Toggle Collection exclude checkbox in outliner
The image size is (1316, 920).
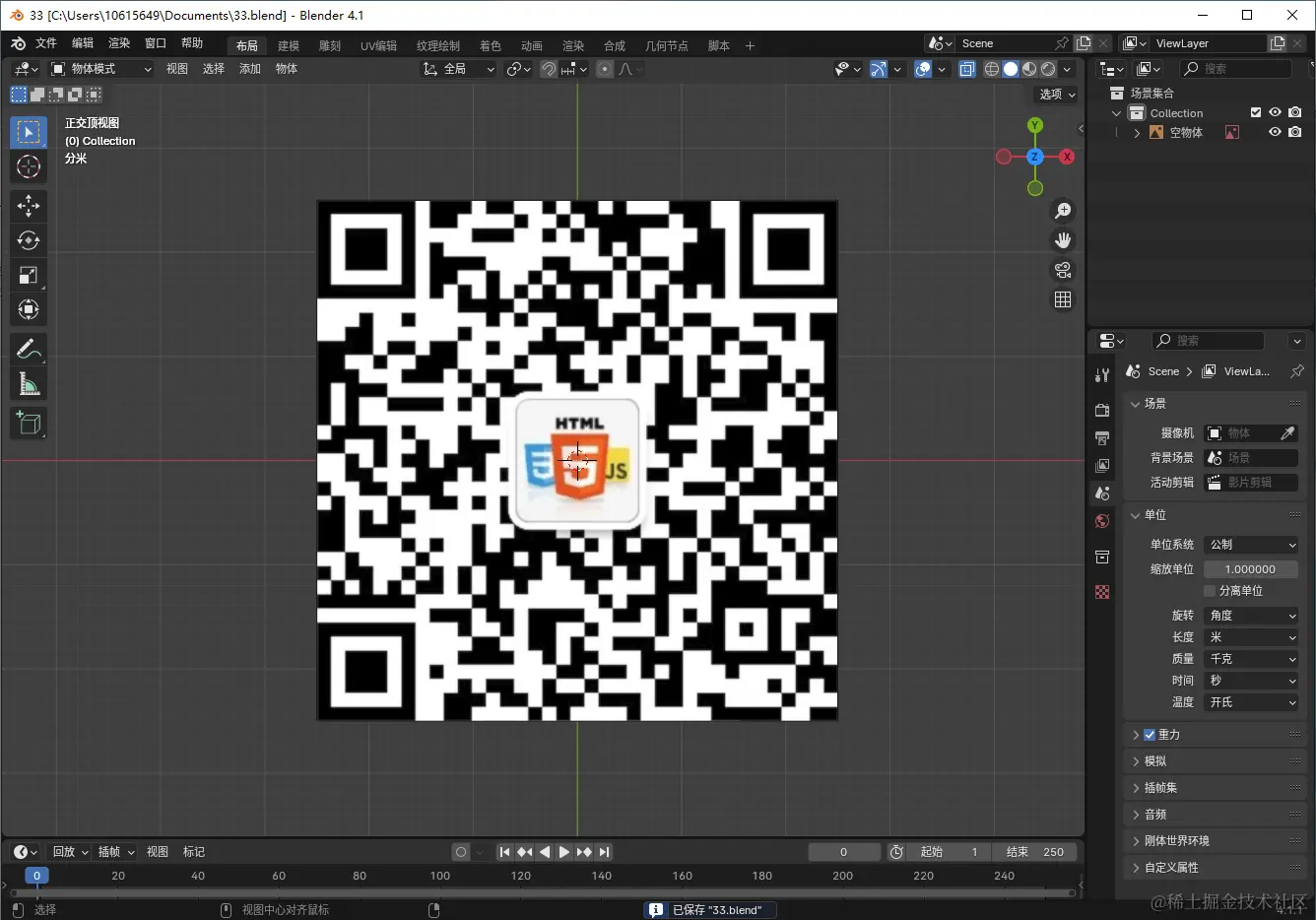pyautogui.click(x=1256, y=112)
